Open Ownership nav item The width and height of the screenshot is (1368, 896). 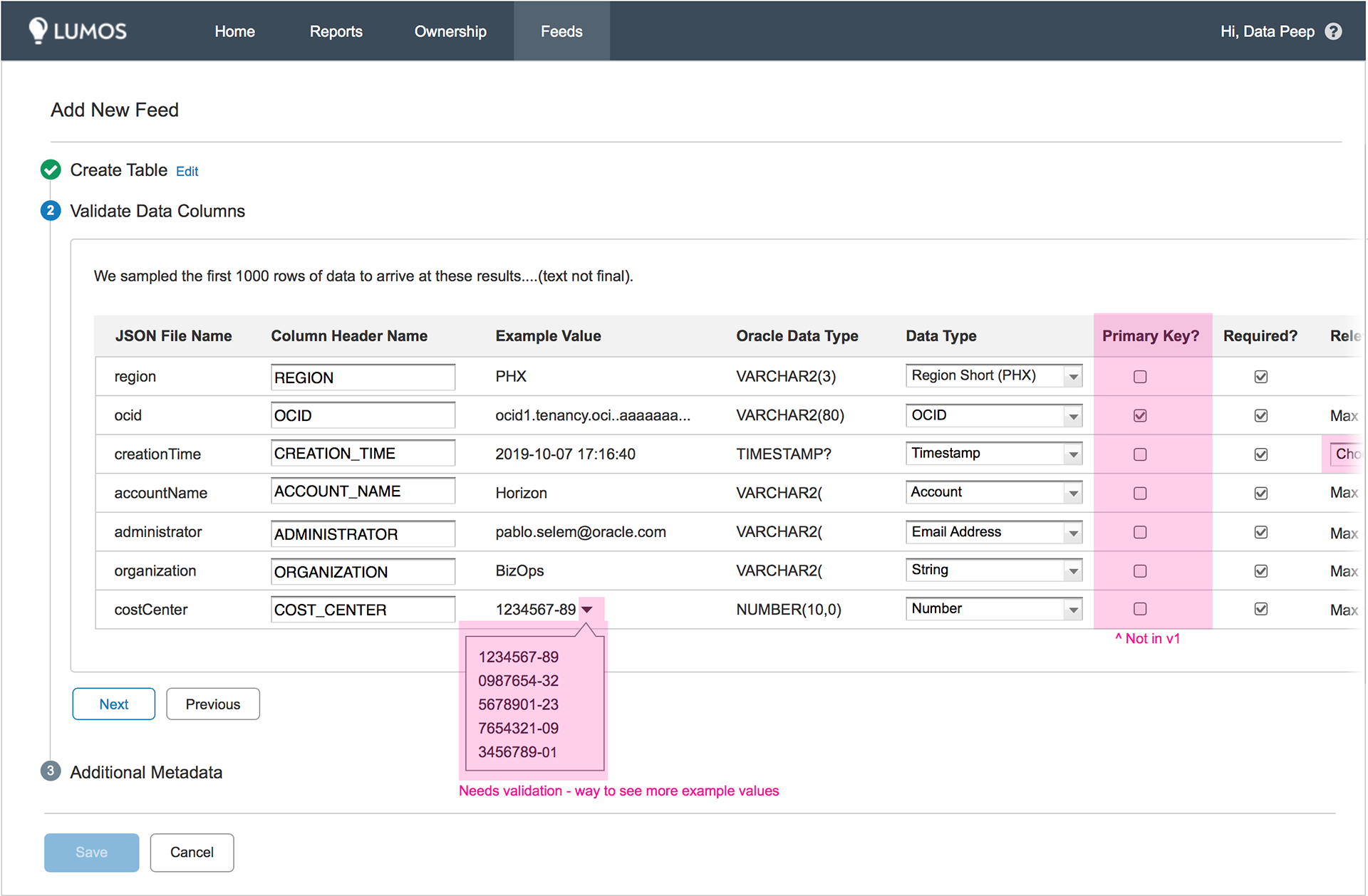pyautogui.click(x=450, y=31)
